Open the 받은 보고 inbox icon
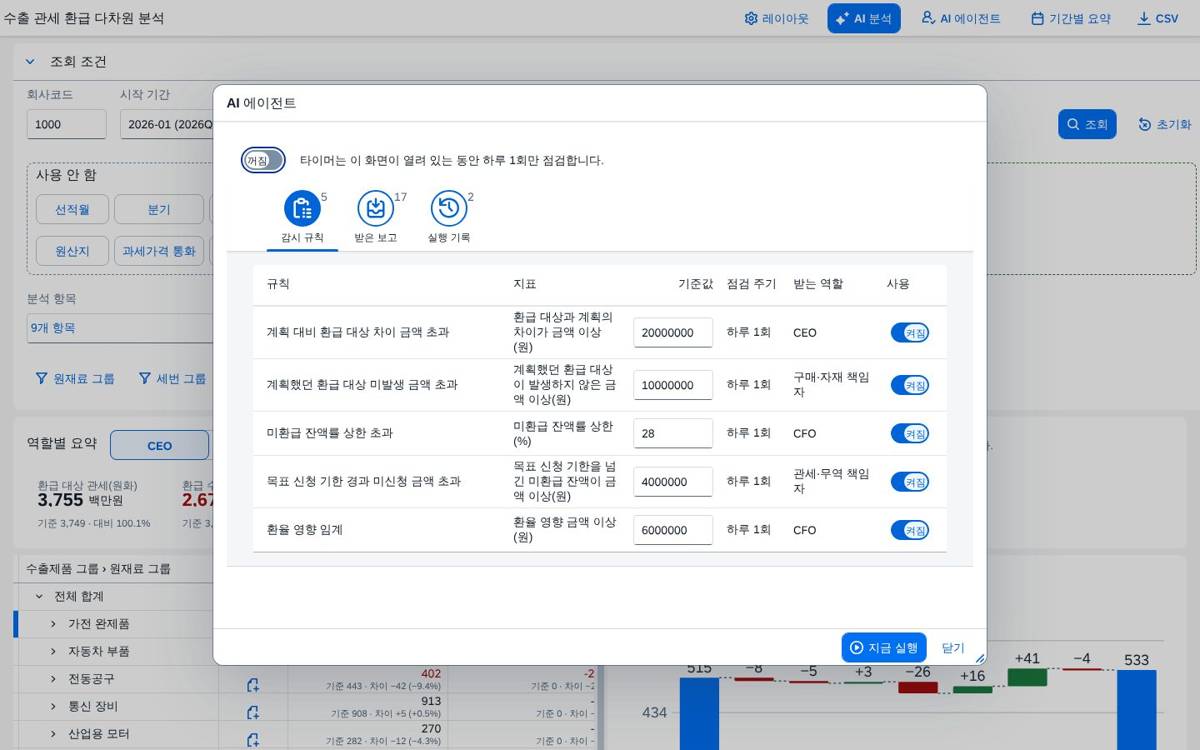Viewport: 1200px width, 750px height. [375, 208]
